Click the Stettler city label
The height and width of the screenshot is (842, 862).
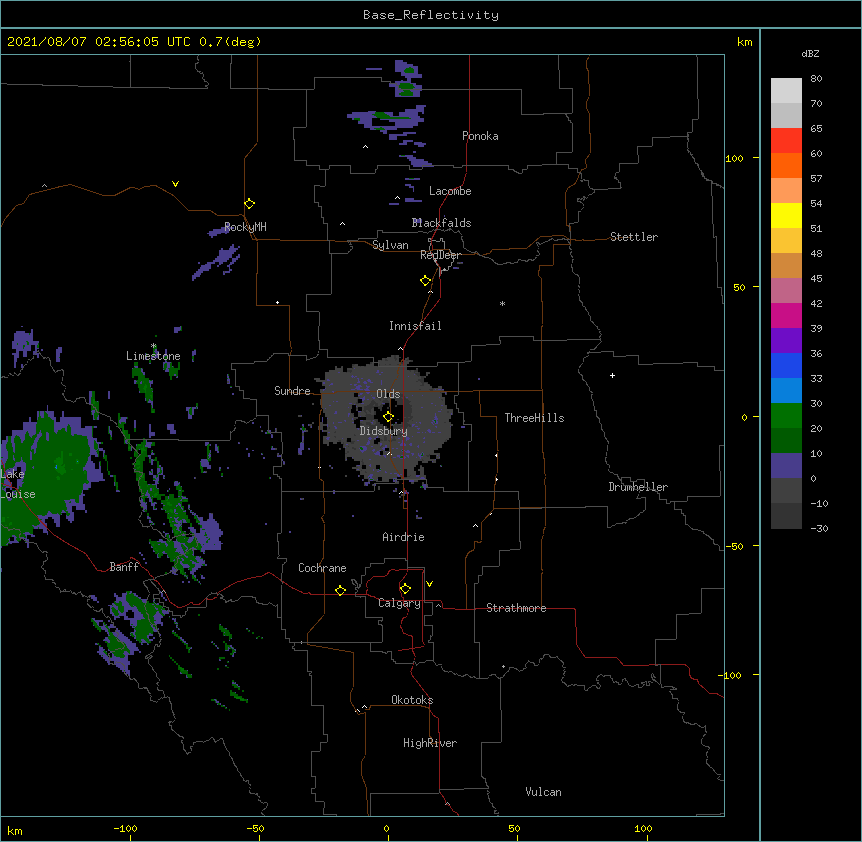tap(634, 237)
